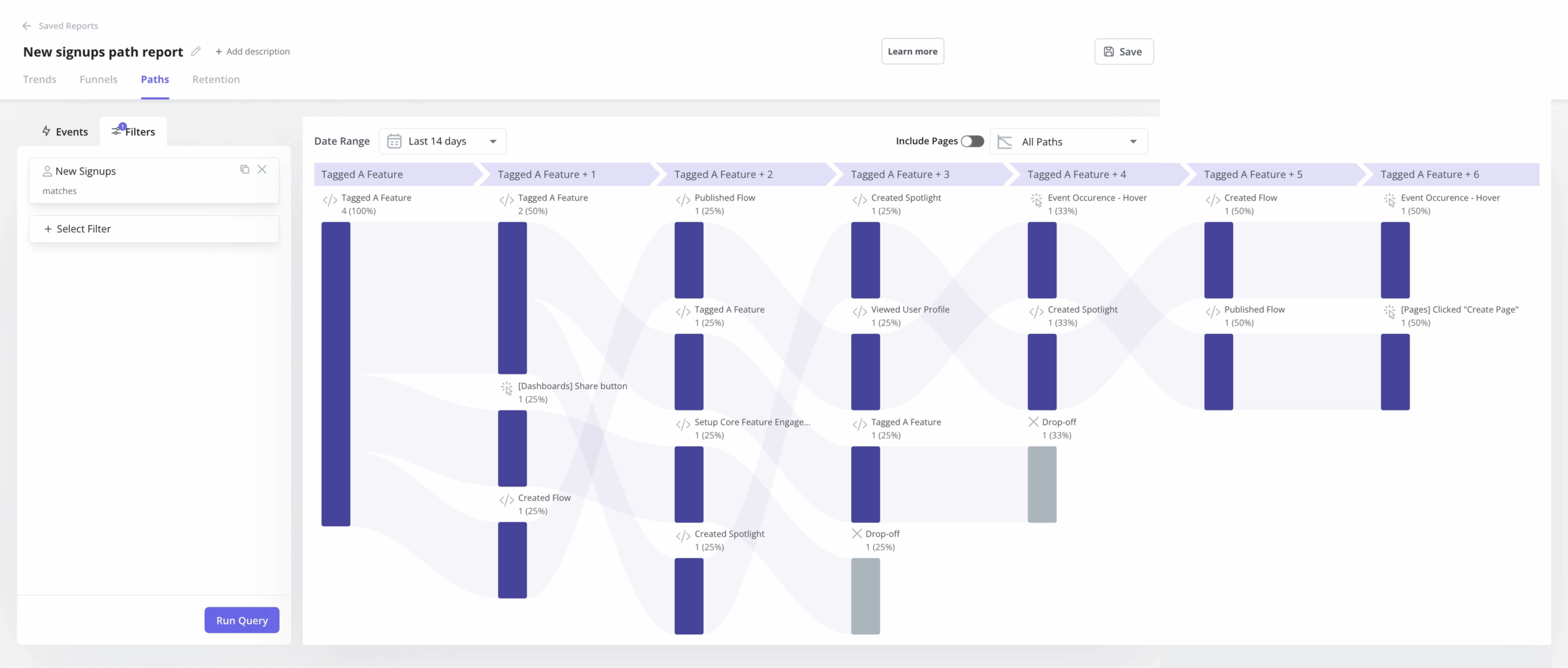Remove the New Signups filter with the X

(263, 169)
